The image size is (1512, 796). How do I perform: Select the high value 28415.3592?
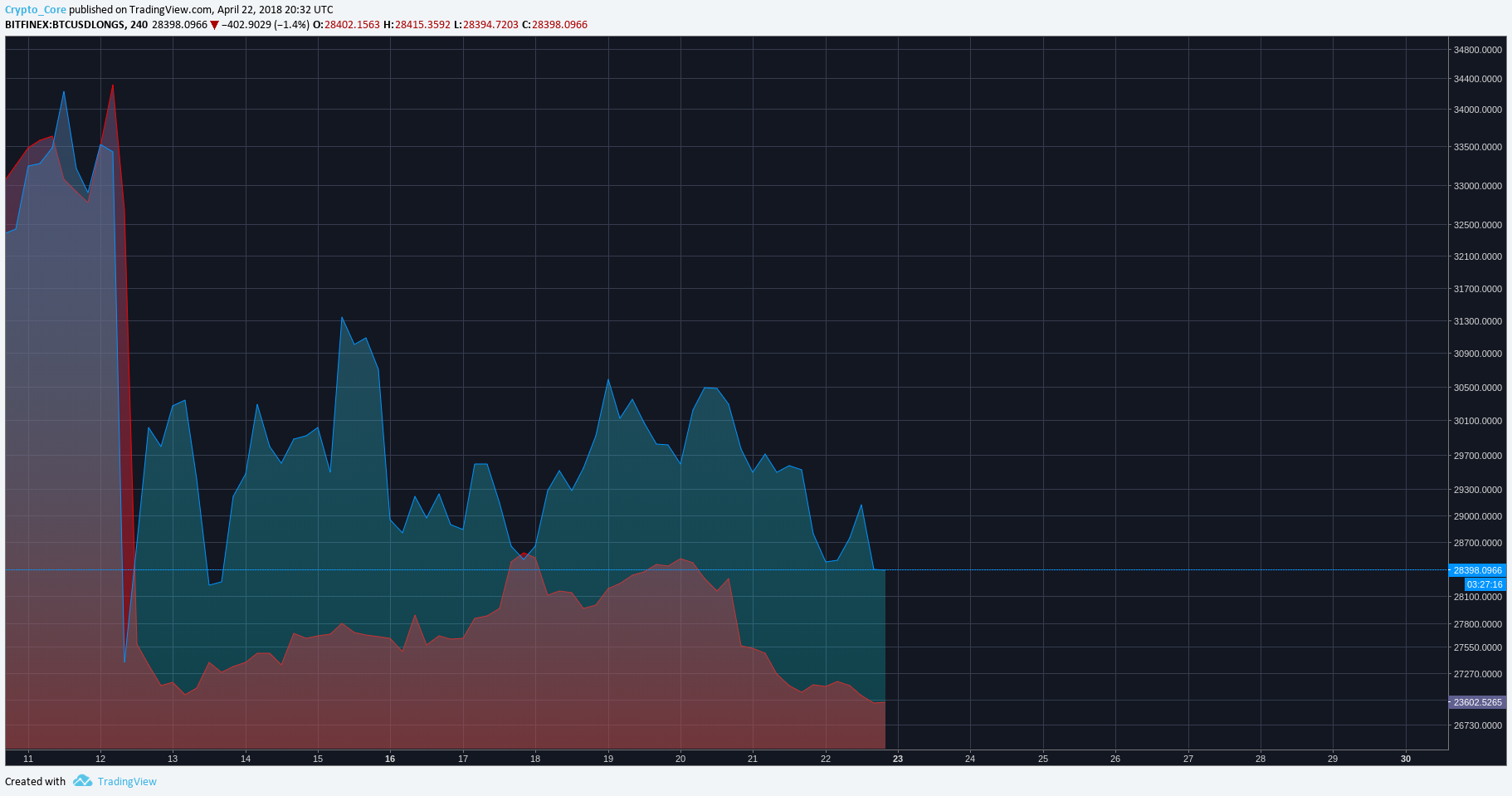click(422, 25)
